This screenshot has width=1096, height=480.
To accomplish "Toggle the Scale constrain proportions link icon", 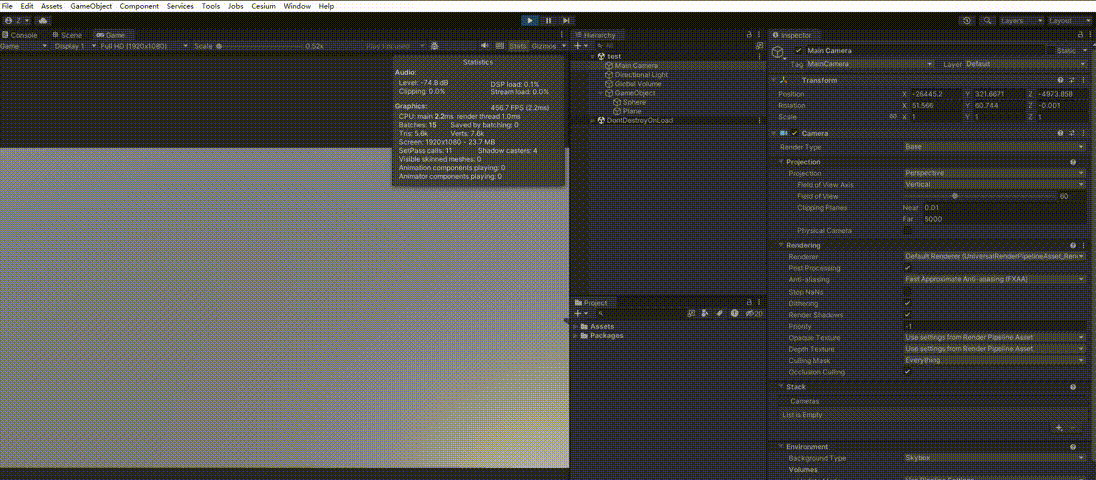I will 893,117.
